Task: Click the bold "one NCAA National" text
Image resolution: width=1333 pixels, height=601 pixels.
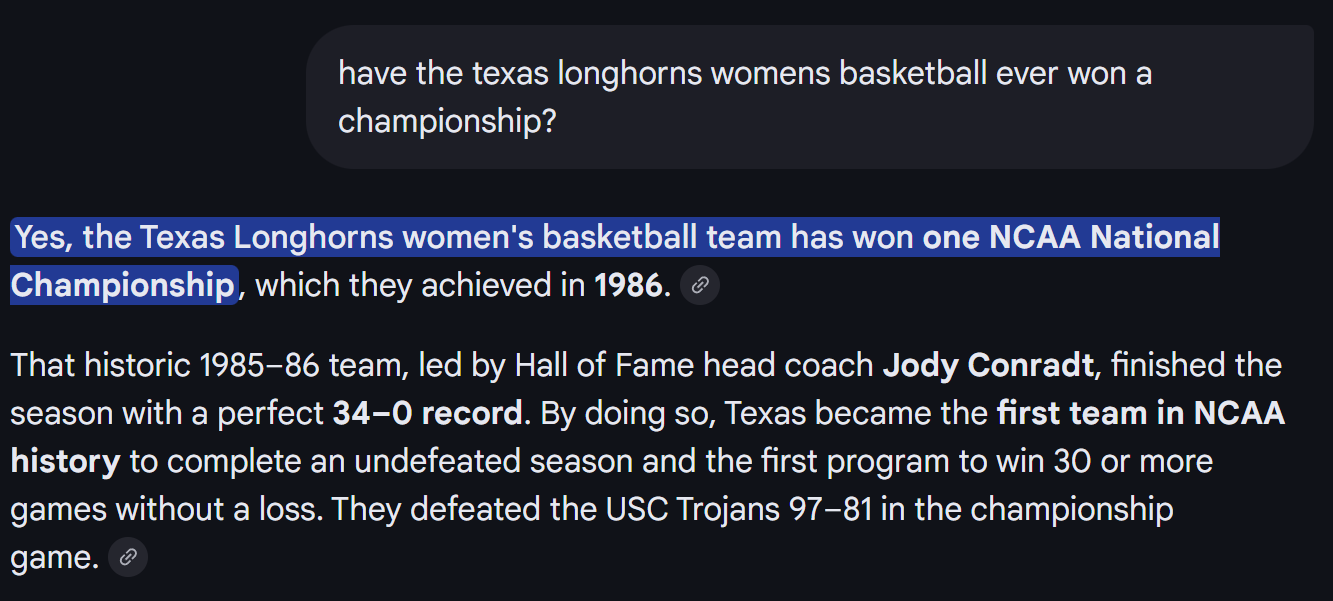Action: [1070, 238]
